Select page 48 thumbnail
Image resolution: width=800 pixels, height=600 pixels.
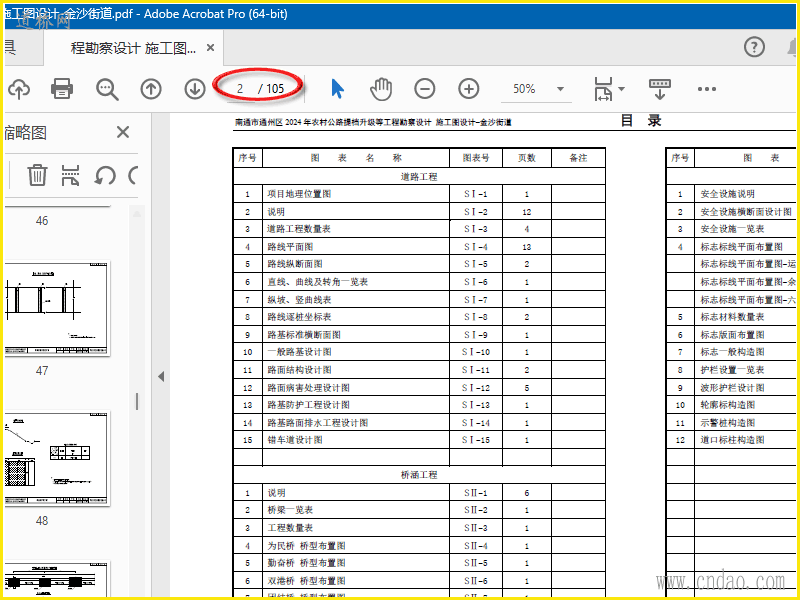tap(58, 458)
